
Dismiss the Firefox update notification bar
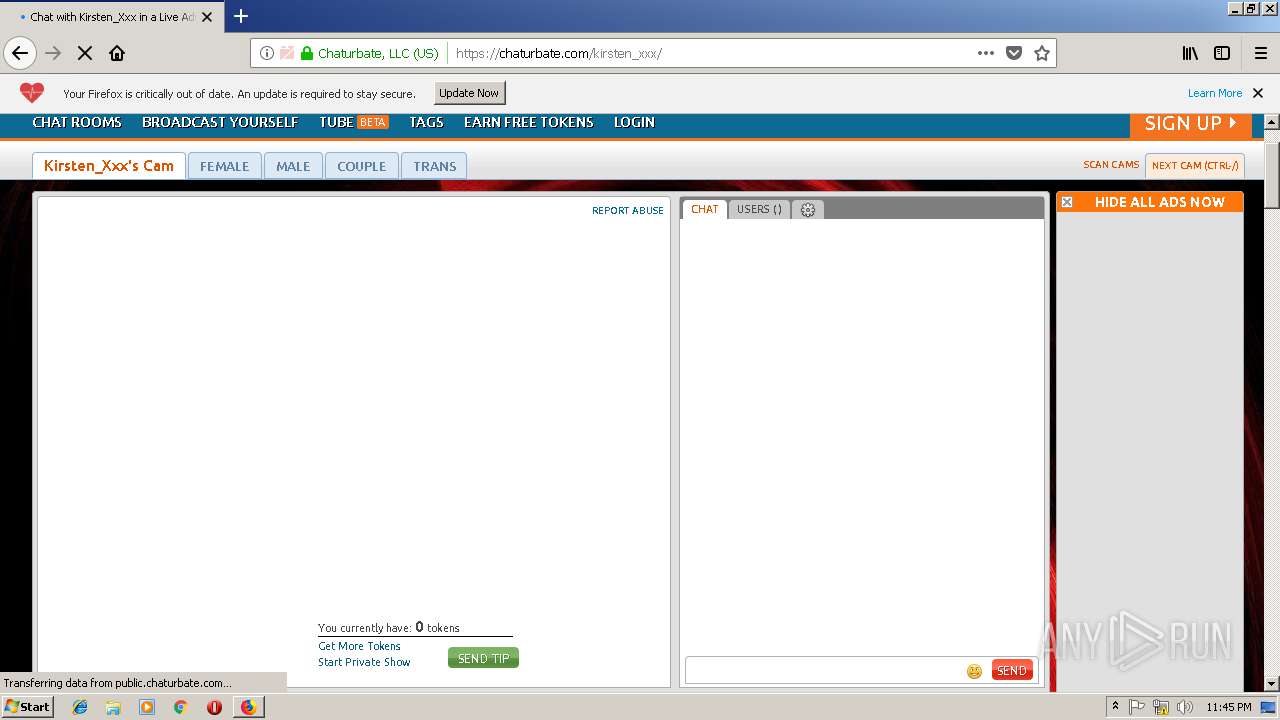[1258, 93]
